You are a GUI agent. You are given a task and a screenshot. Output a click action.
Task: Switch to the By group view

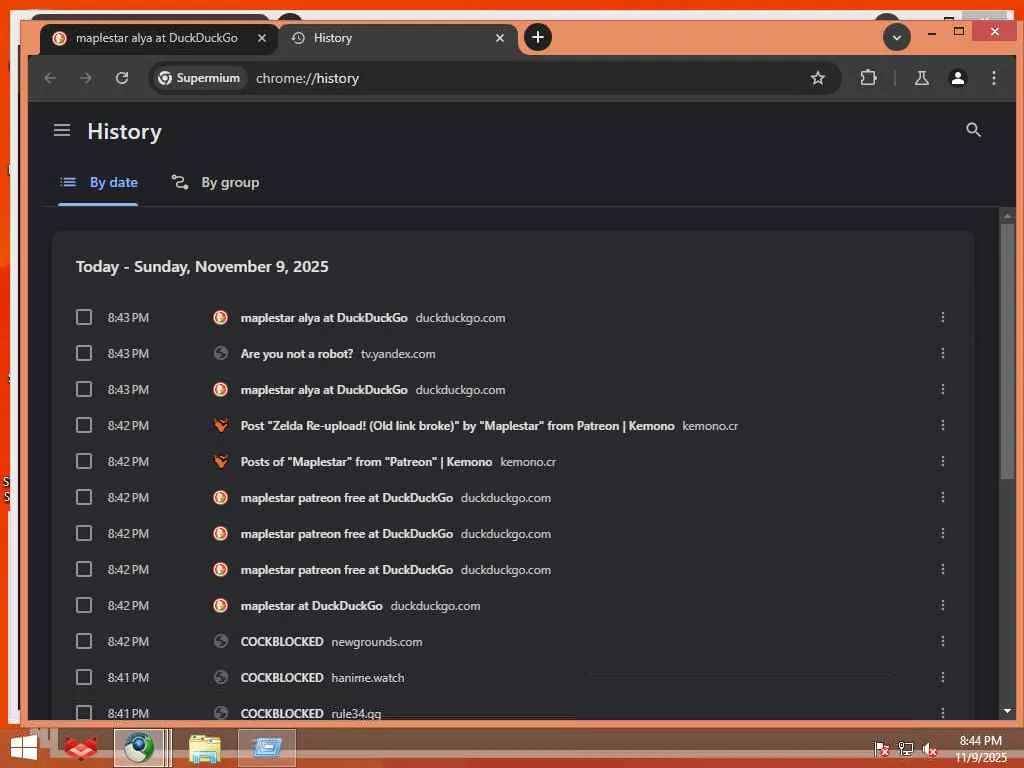[216, 182]
